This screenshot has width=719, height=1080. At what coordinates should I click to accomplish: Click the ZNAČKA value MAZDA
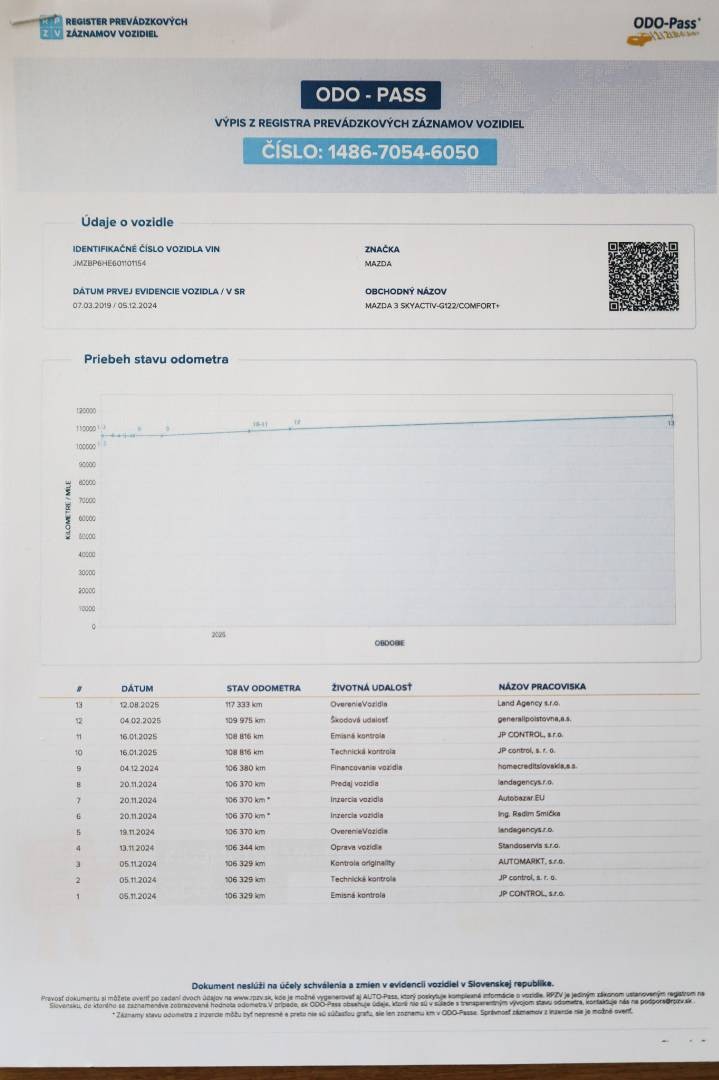tap(378, 264)
